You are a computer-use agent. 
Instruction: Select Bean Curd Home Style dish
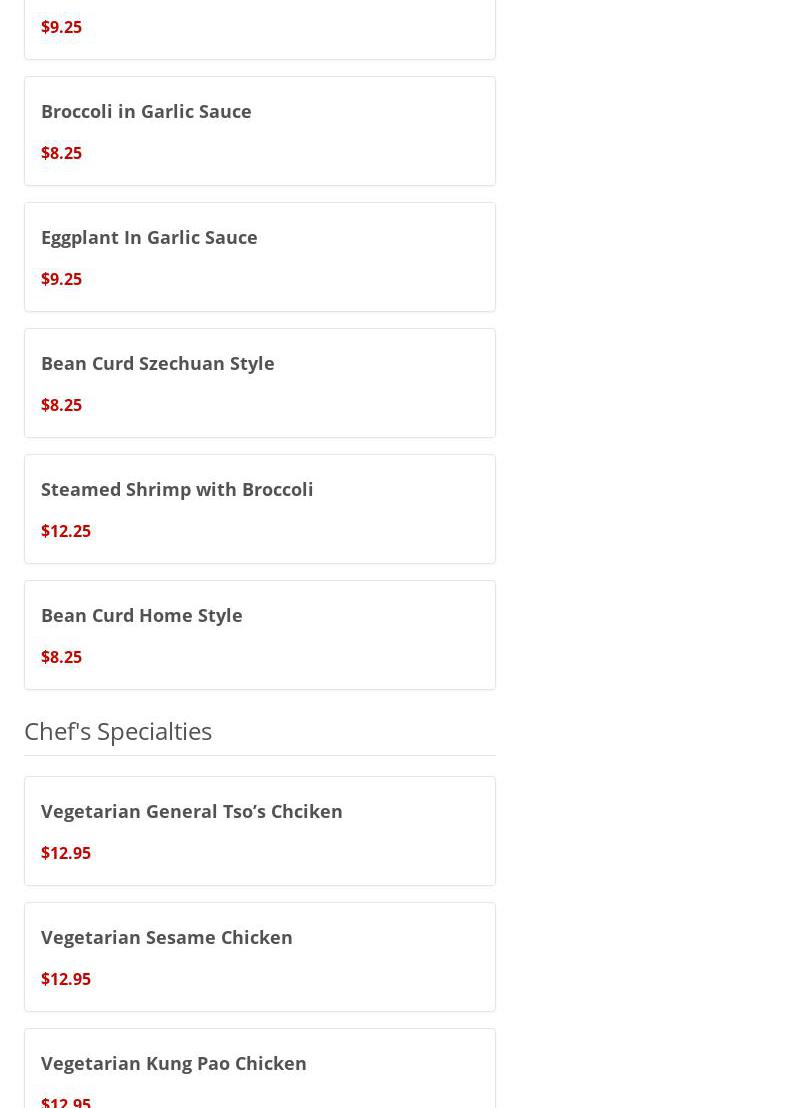click(141, 615)
